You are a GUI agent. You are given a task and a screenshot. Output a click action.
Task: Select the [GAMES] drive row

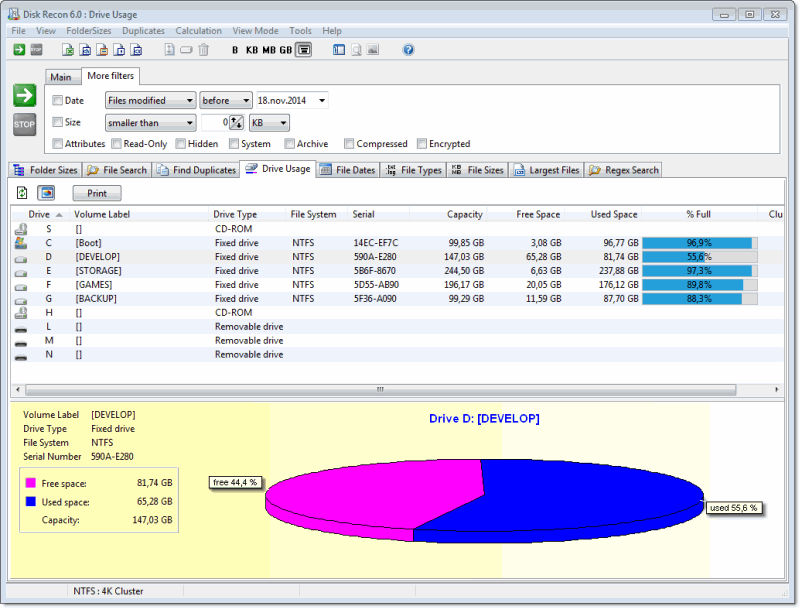(397, 285)
